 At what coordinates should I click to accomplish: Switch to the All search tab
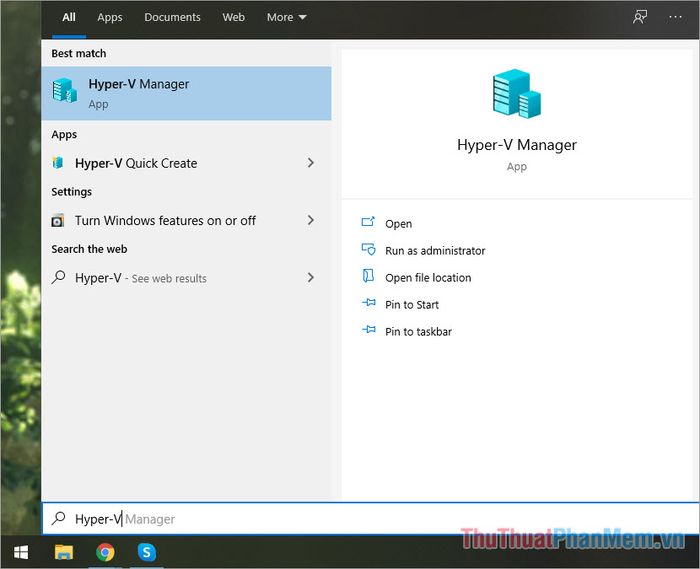69,17
